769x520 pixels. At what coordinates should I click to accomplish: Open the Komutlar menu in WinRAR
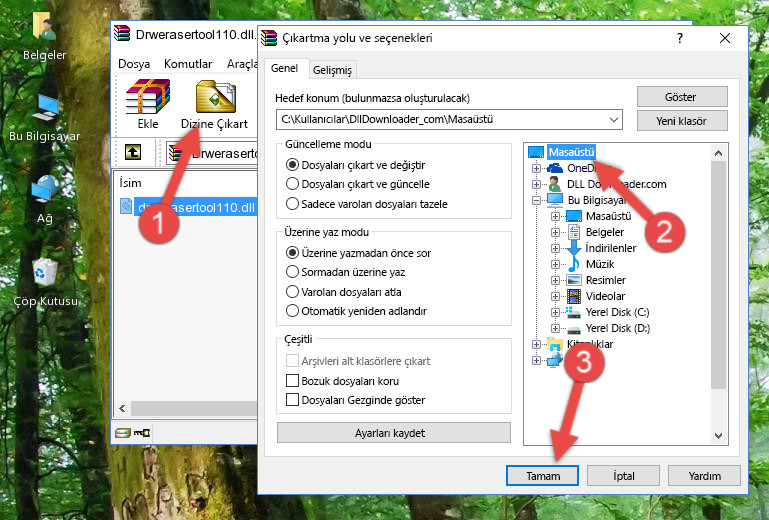pos(188,64)
